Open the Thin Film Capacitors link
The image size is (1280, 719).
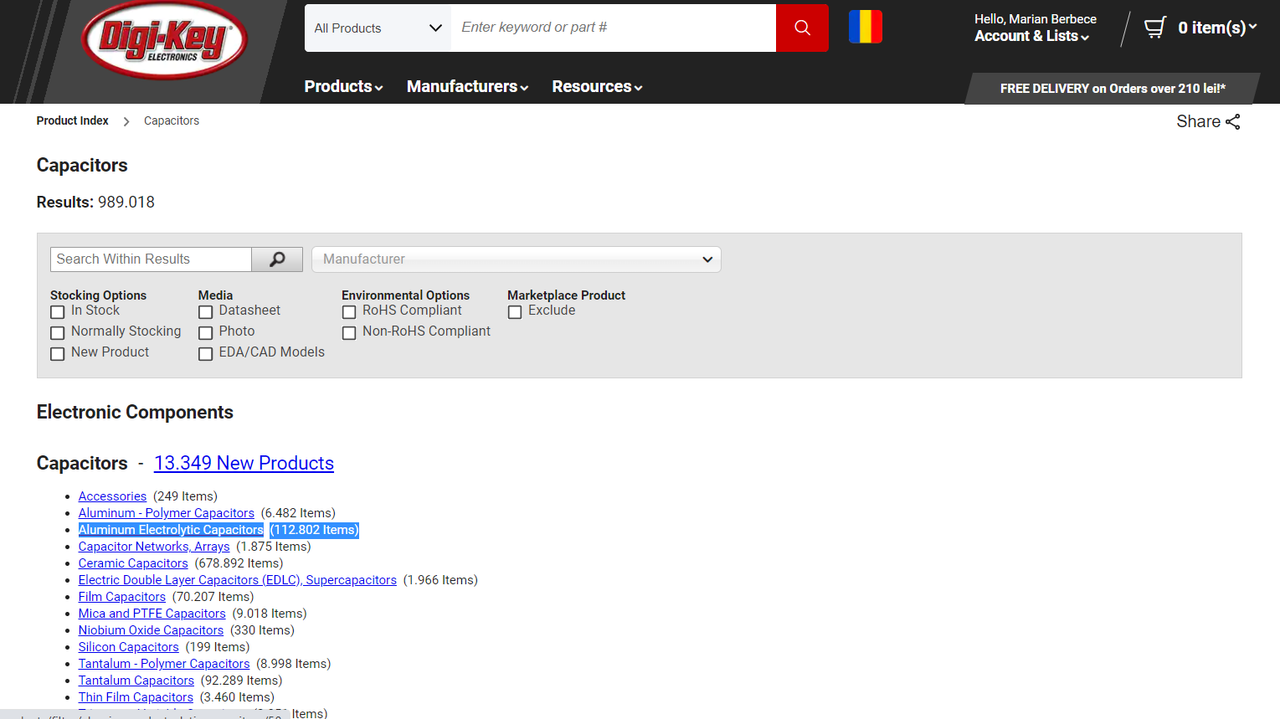(x=136, y=697)
